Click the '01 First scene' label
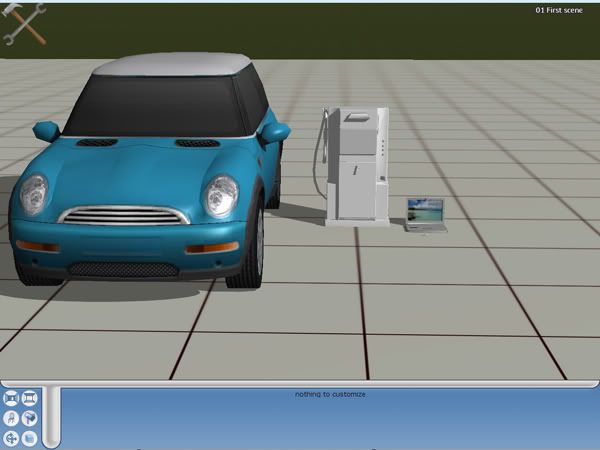 coord(559,10)
